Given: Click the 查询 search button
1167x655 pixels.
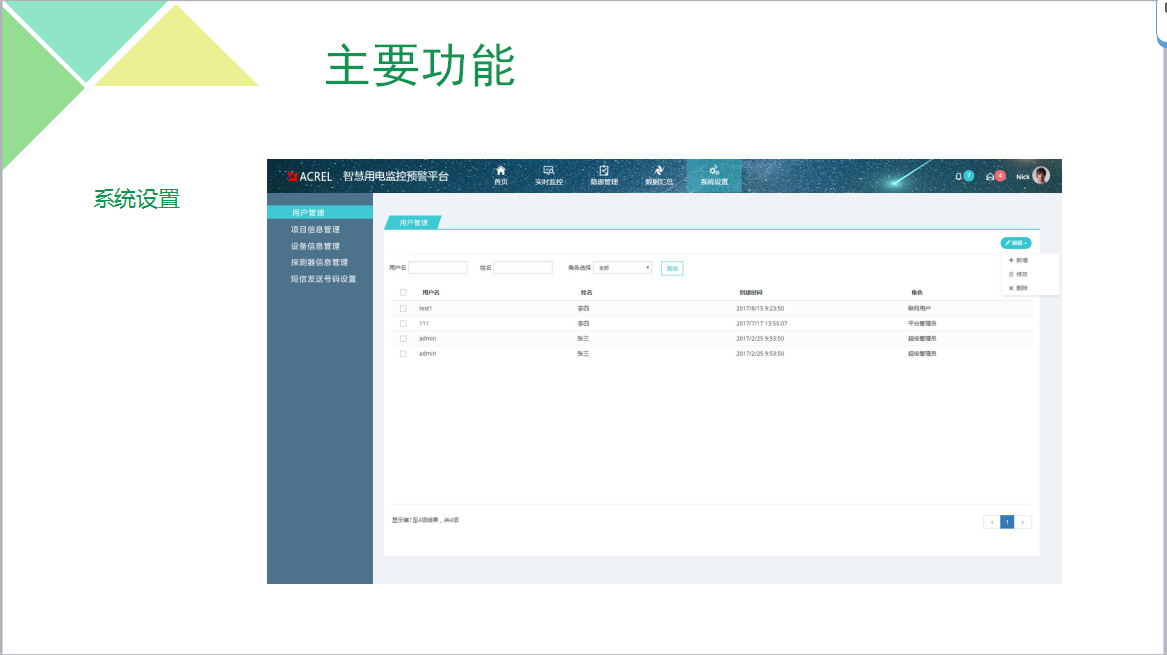Looking at the screenshot, I should pyautogui.click(x=672, y=268).
